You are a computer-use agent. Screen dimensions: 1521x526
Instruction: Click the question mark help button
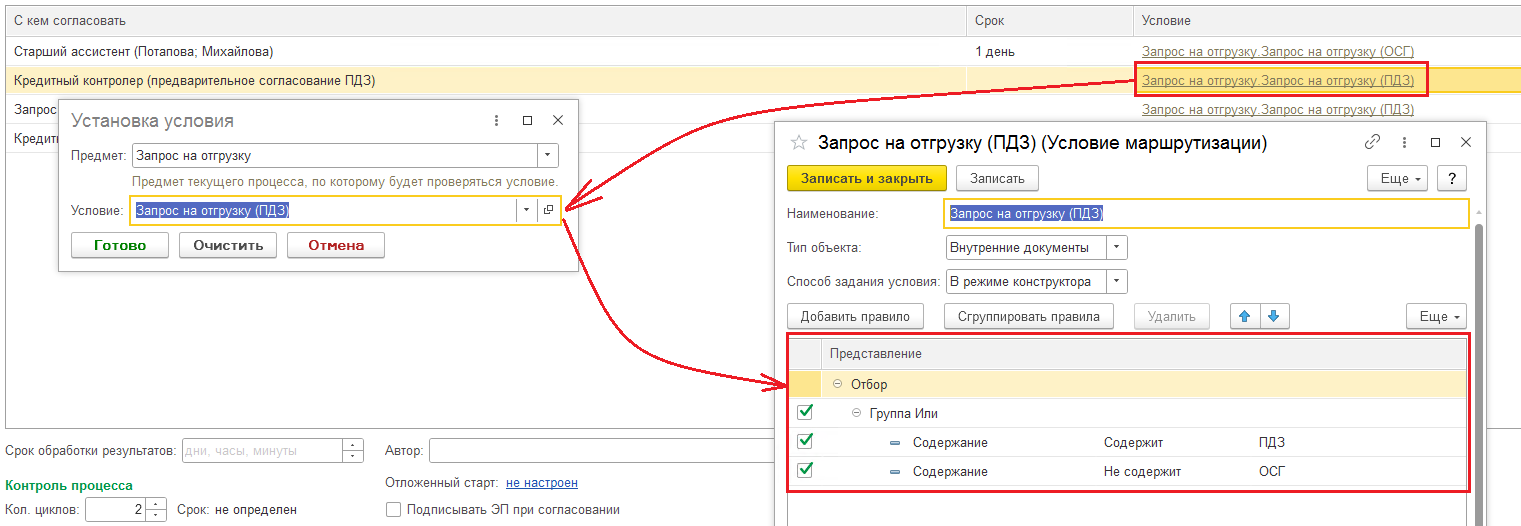coord(1451,178)
